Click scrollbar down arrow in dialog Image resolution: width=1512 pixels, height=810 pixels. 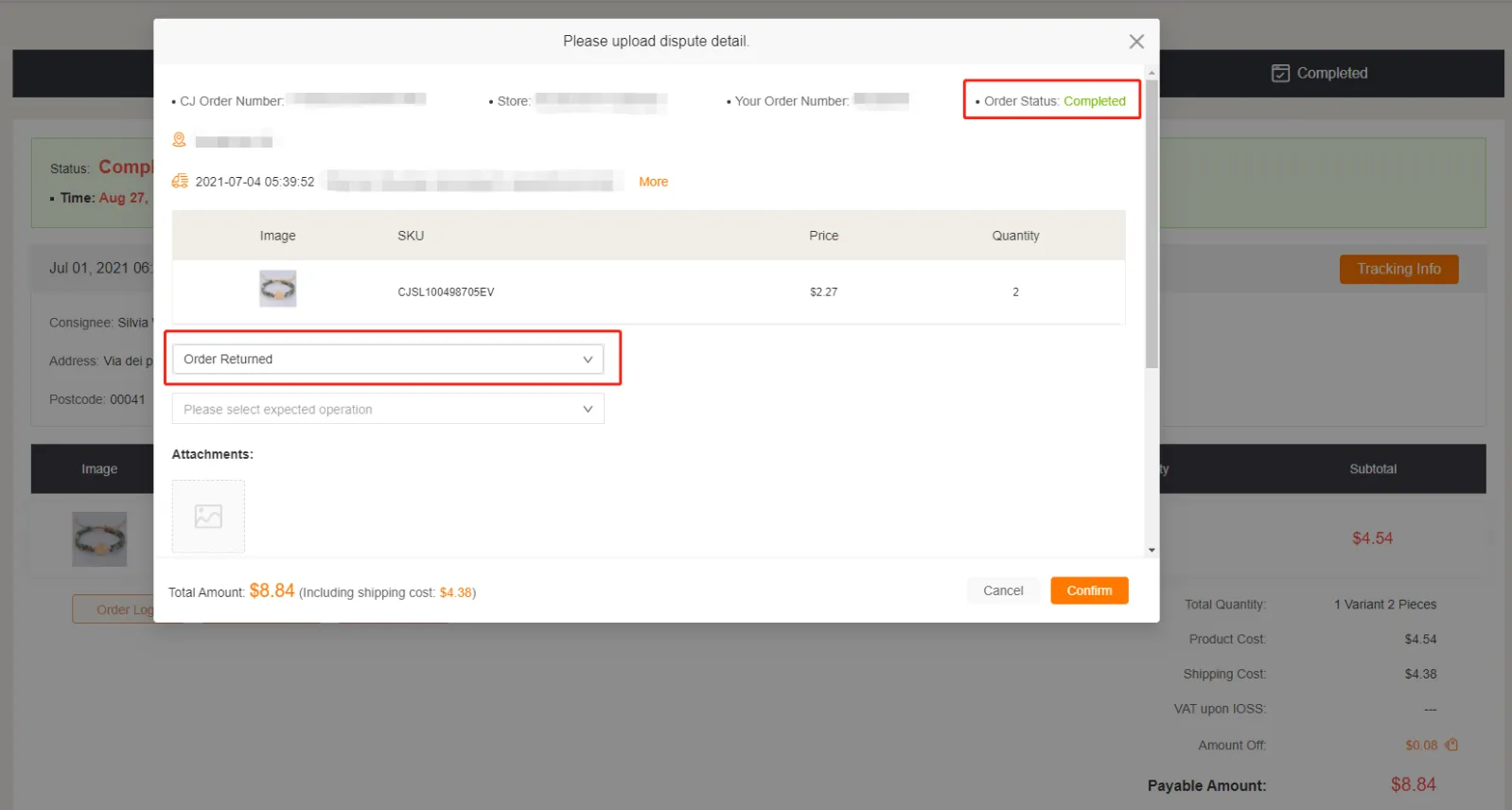click(1152, 550)
